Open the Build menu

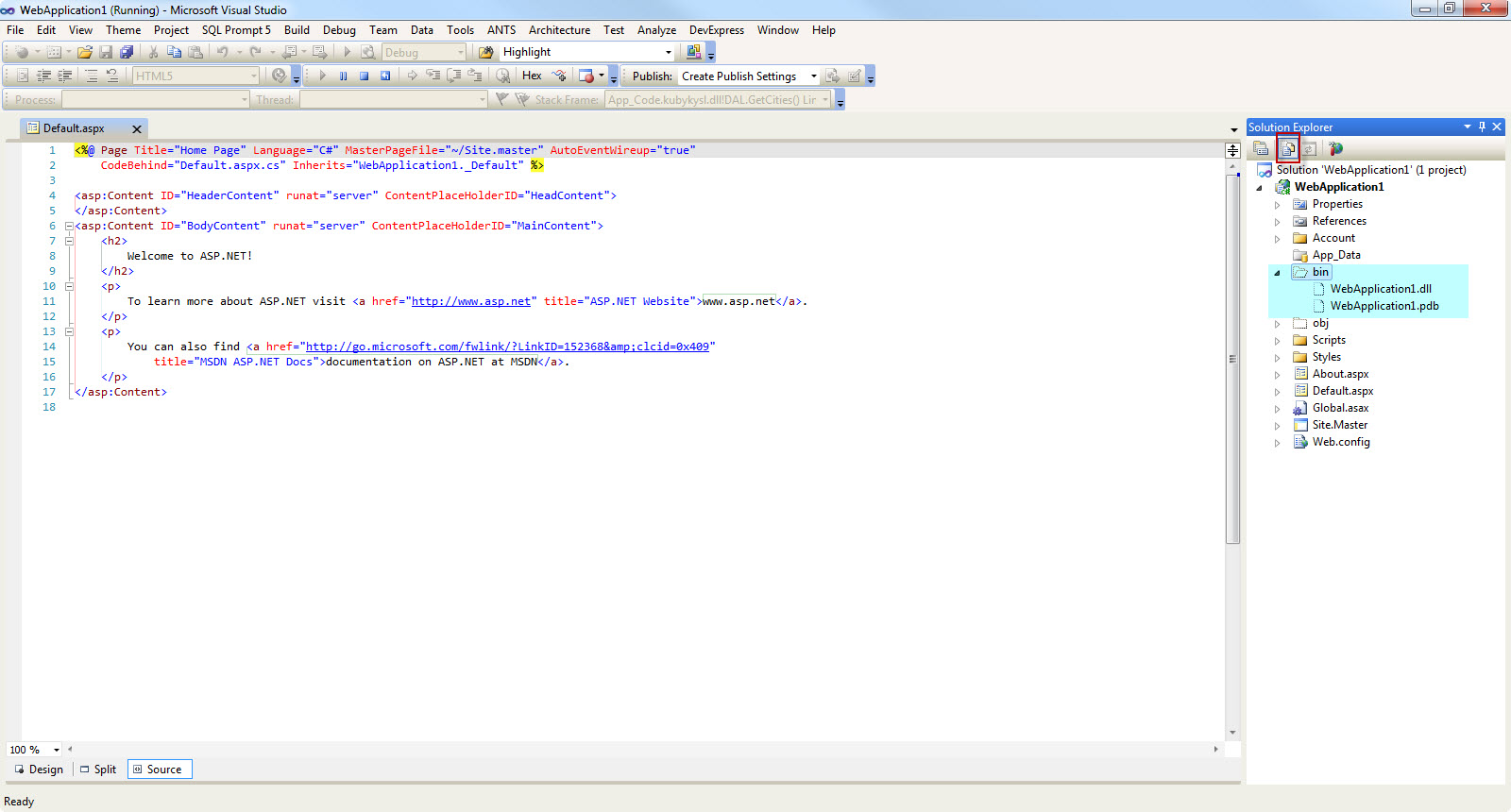click(x=297, y=30)
